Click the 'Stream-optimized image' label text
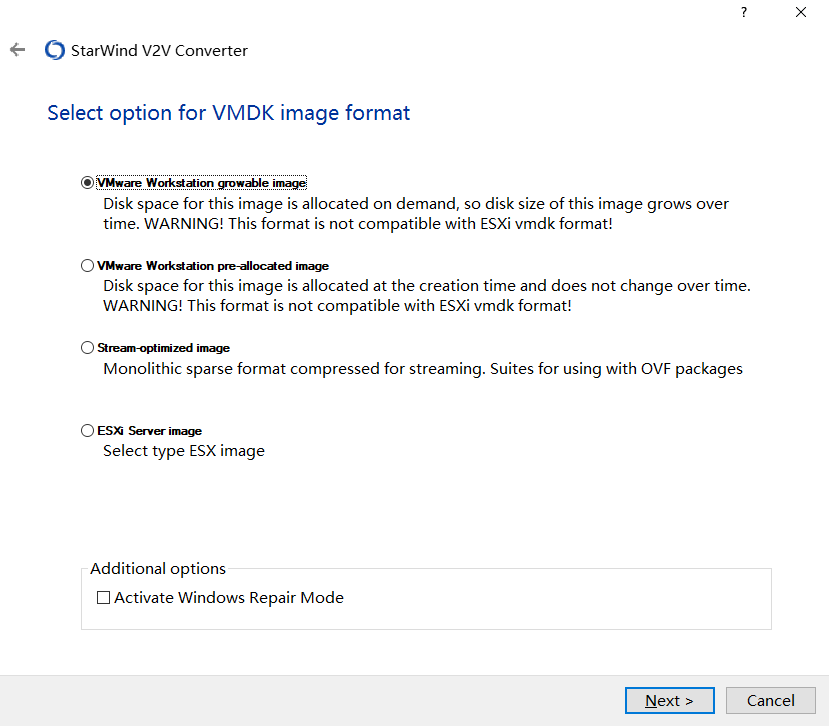Viewport: 829px width, 727px height. click(x=164, y=348)
